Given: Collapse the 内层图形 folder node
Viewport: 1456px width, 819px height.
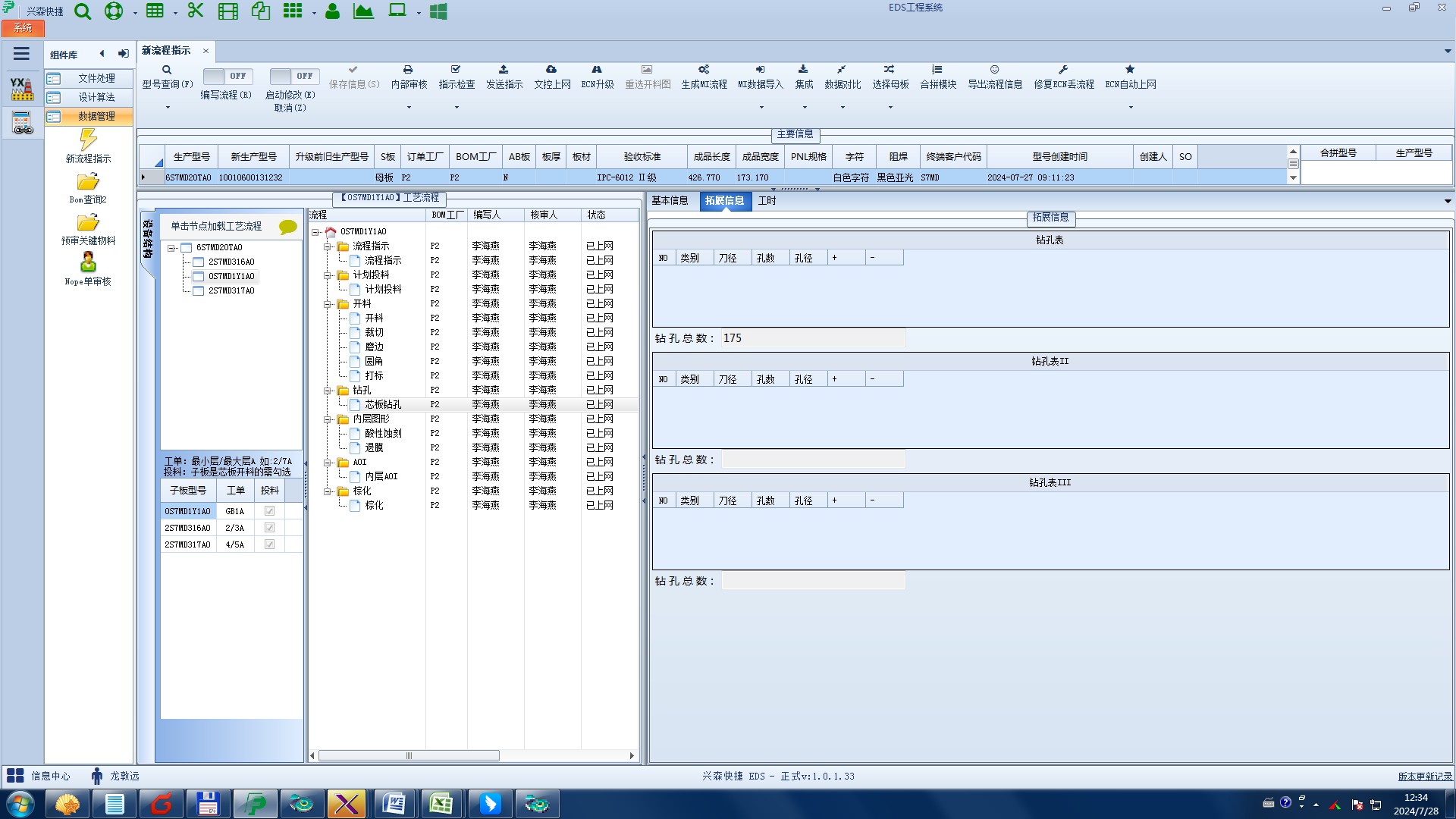Looking at the screenshot, I should click(328, 419).
